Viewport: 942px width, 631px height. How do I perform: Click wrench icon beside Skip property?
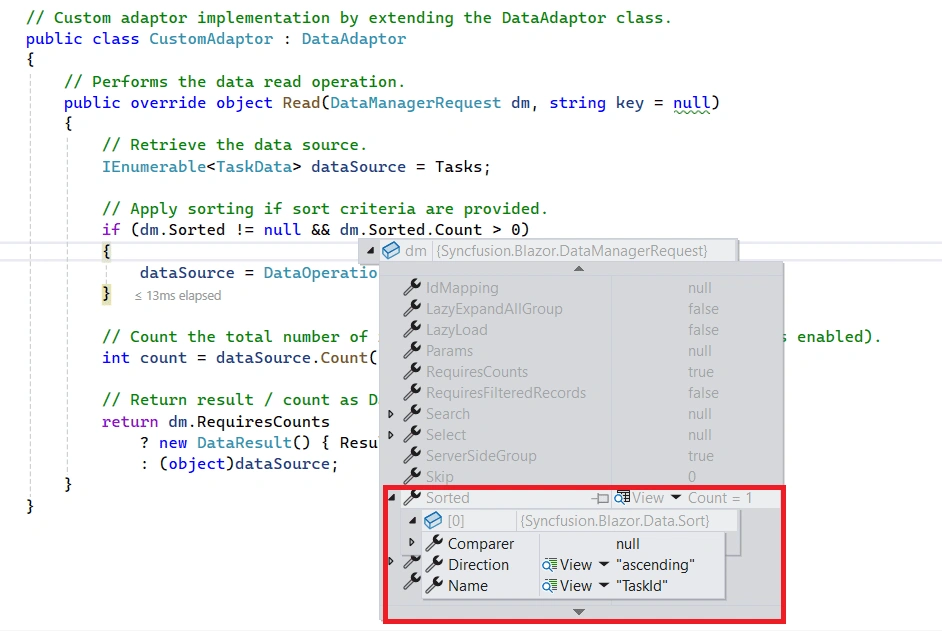click(x=412, y=477)
